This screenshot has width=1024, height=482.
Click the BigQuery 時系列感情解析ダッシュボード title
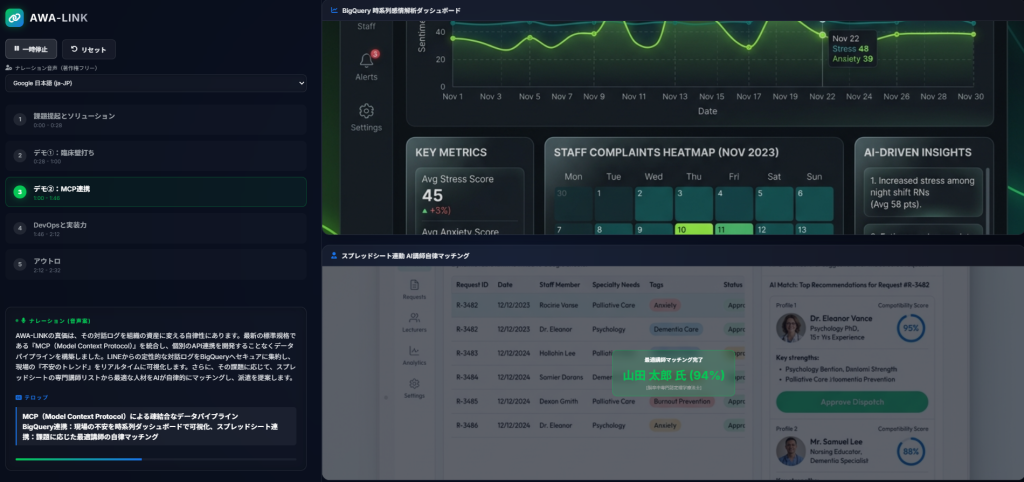(401, 10)
